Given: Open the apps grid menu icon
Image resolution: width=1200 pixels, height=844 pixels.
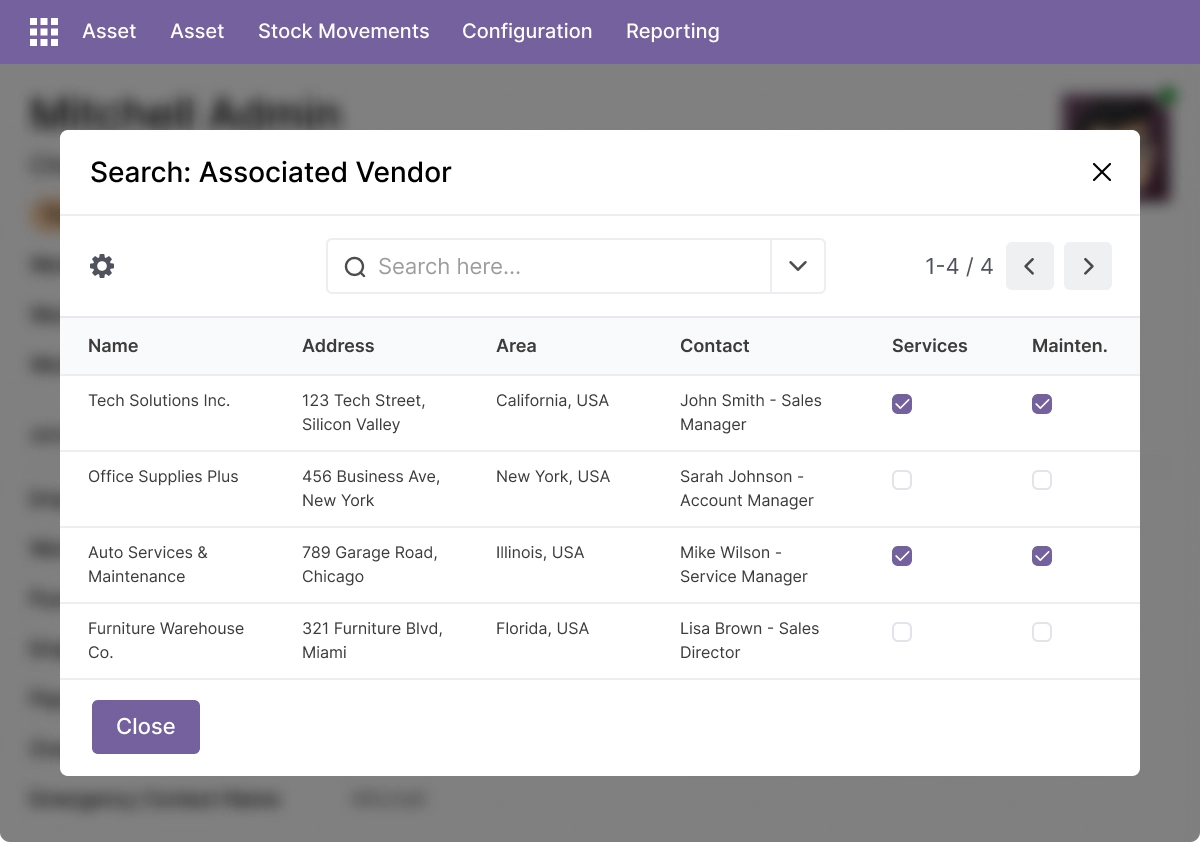Looking at the screenshot, I should point(44,32).
